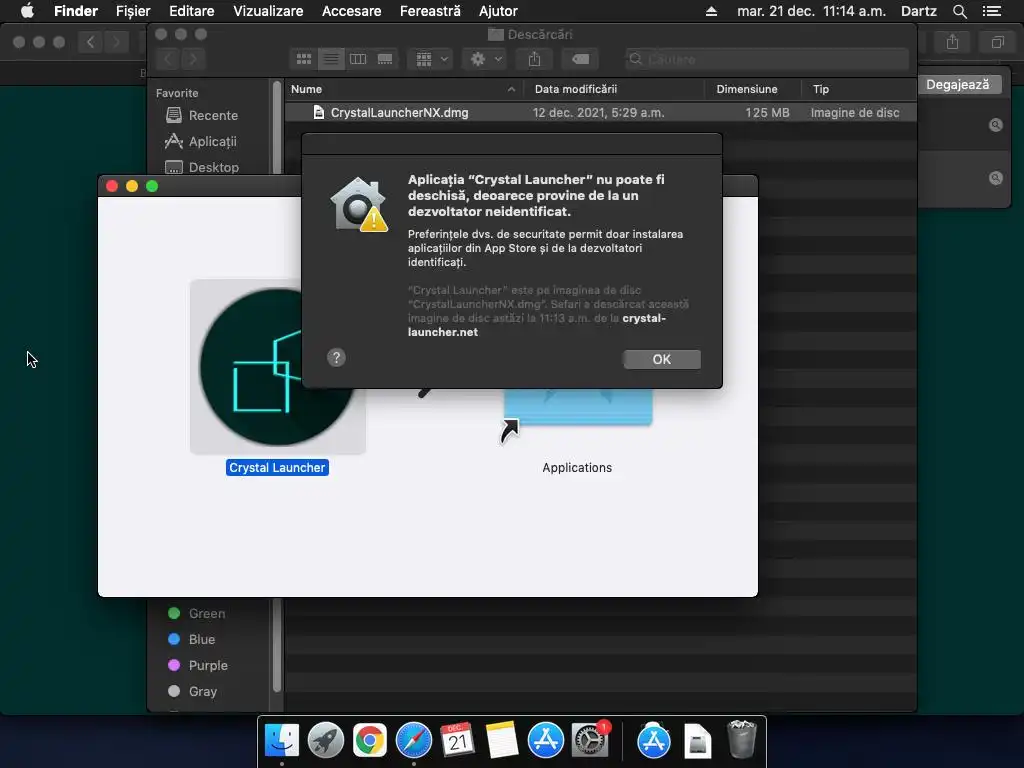This screenshot has width=1024, height=768.
Task: Open Launchpad rocket from the Dock
Action: pos(325,741)
